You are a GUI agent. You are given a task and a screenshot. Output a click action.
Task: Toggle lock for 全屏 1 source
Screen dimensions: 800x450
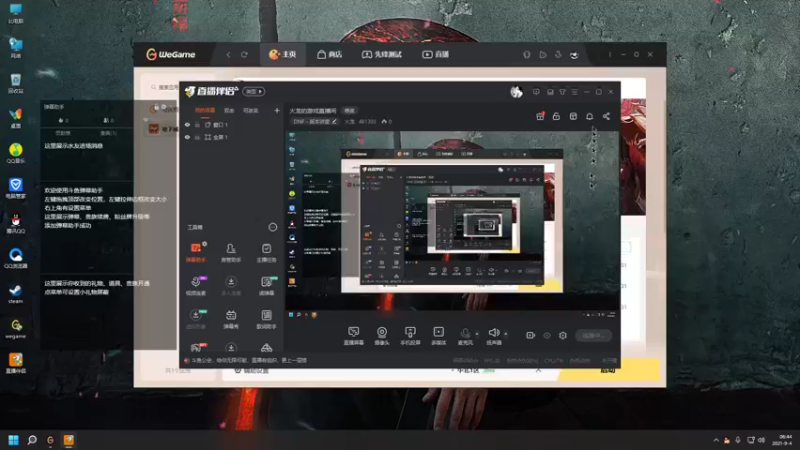click(x=197, y=137)
